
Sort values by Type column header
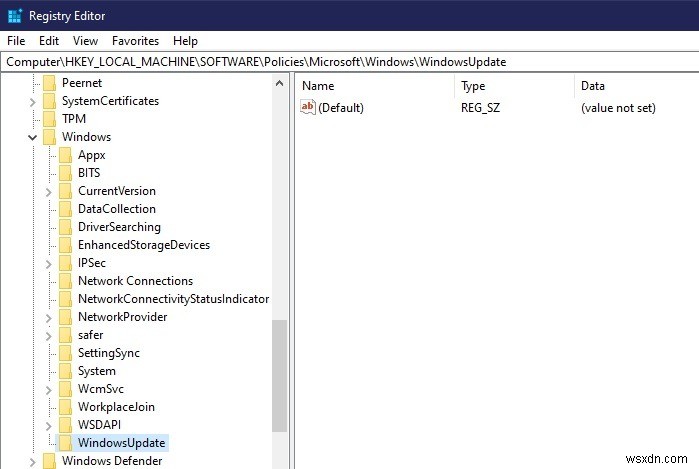coord(515,86)
